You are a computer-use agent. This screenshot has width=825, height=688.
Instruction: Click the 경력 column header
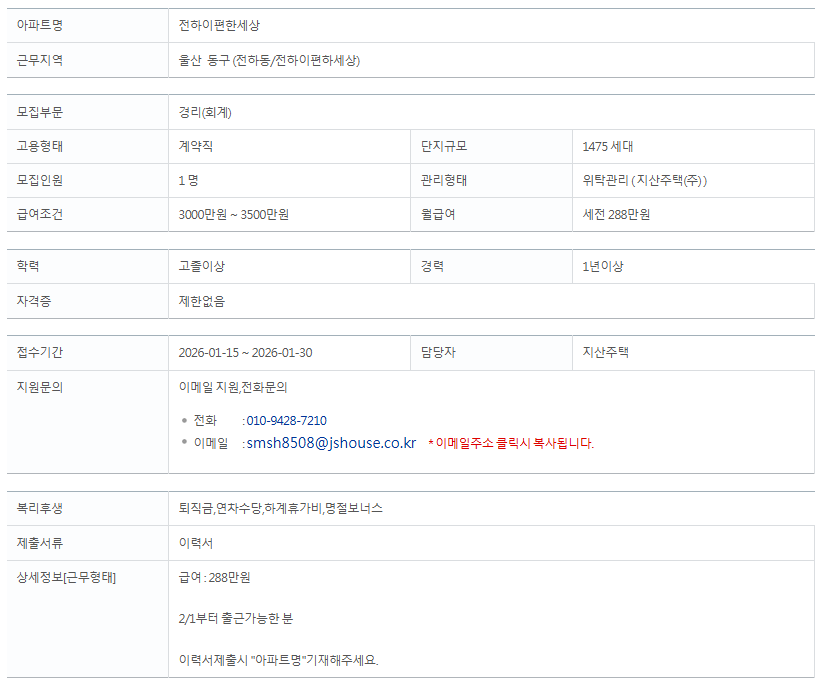click(432, 266)
